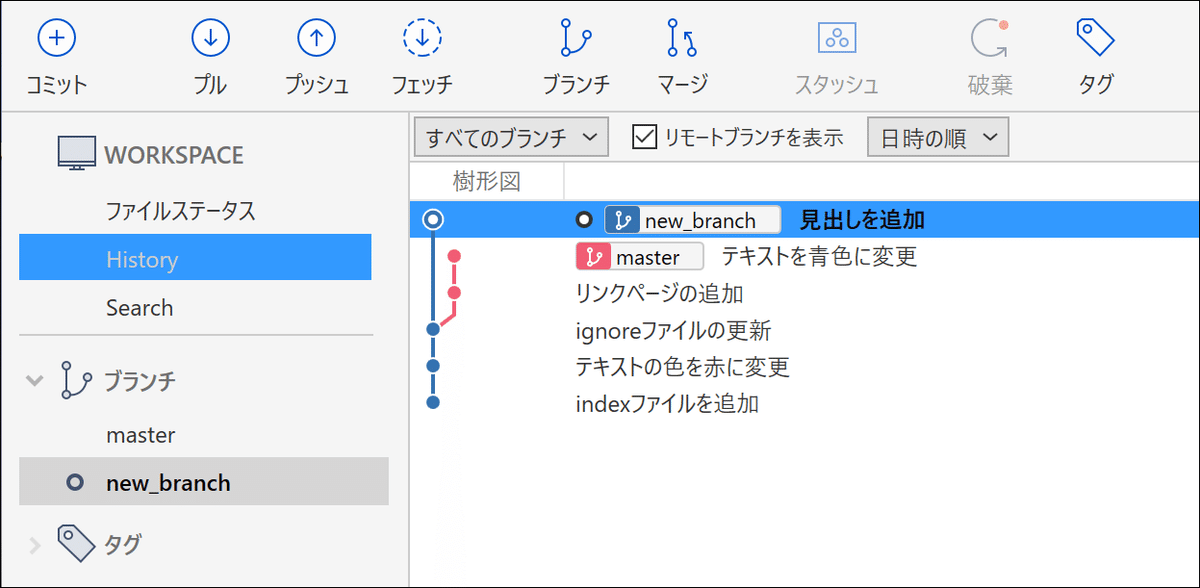
Task: Collapse the ブランチ section chevron
Action: point(35,380)
